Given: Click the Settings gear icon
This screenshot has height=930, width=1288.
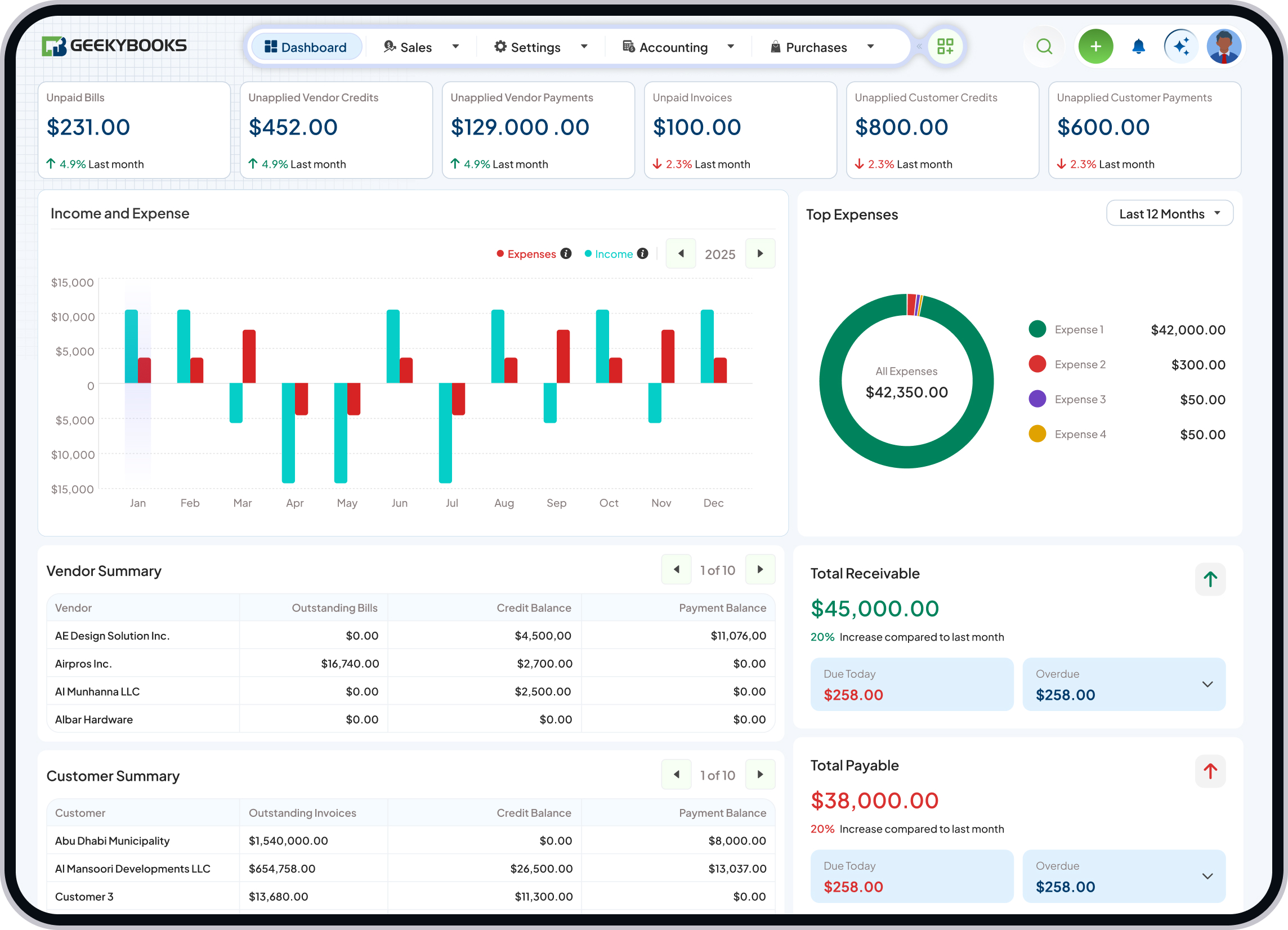Looking at the screenshot, I should [x=500, y=47].
